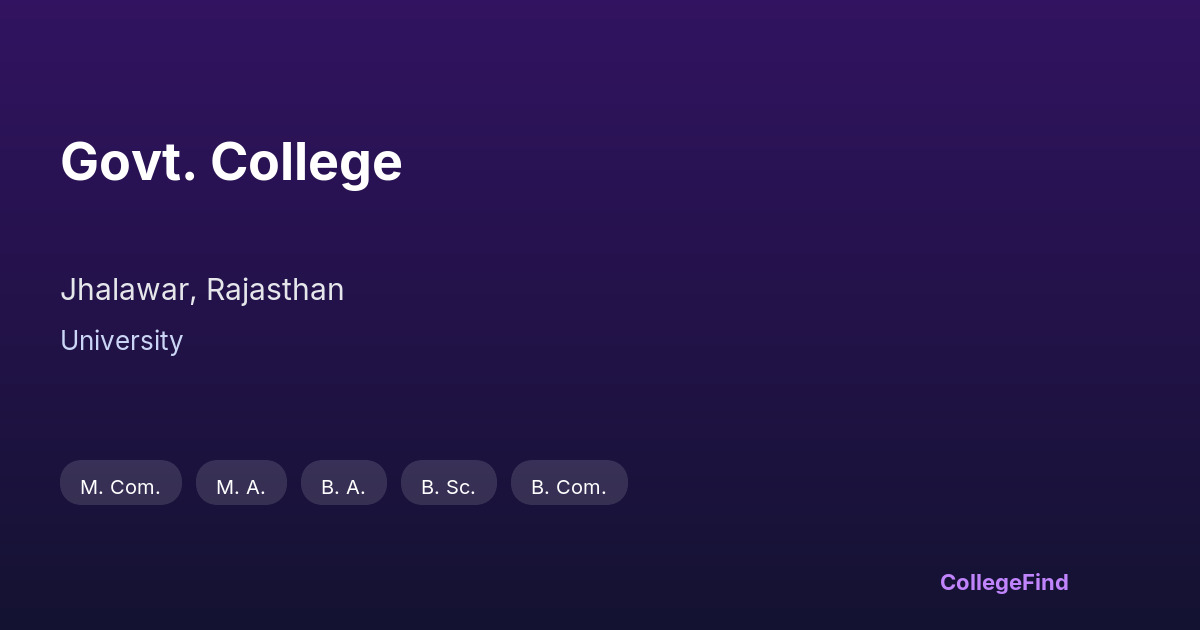Viewport: 1200px width, 630px height.
Task: Select the B. Com. course chip
Action: [568, 484]
